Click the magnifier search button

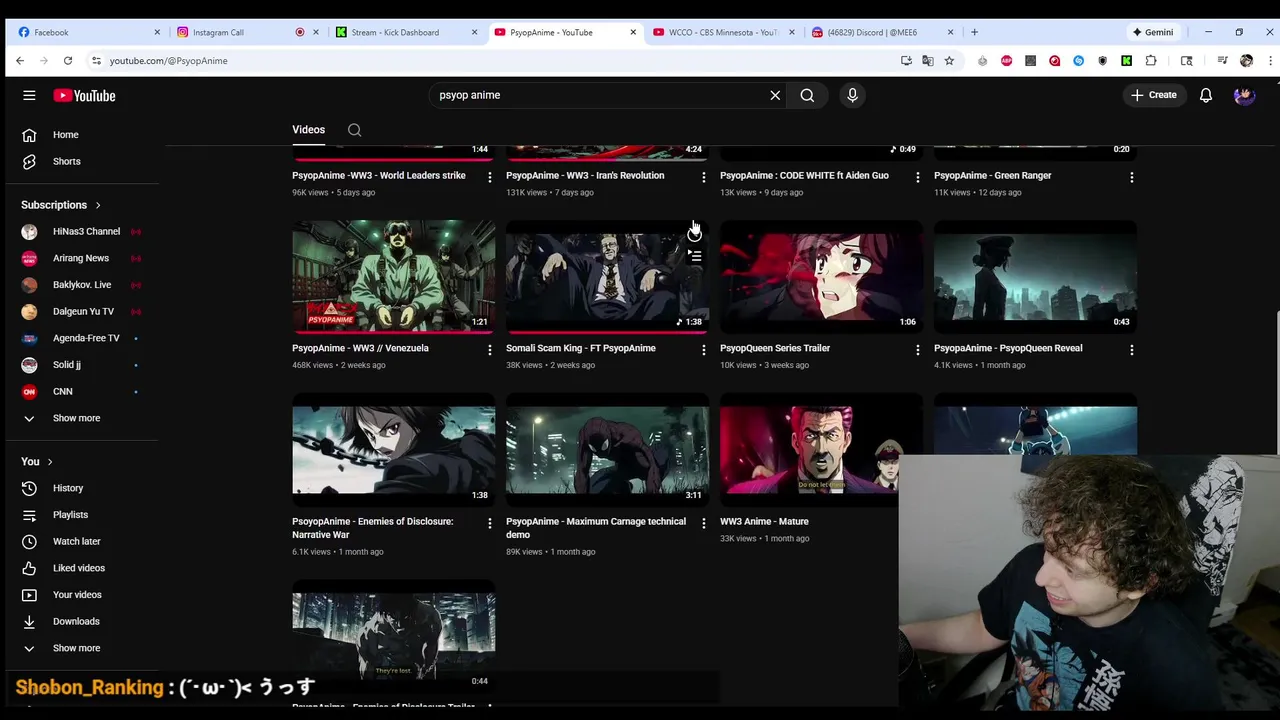(807, 95)
